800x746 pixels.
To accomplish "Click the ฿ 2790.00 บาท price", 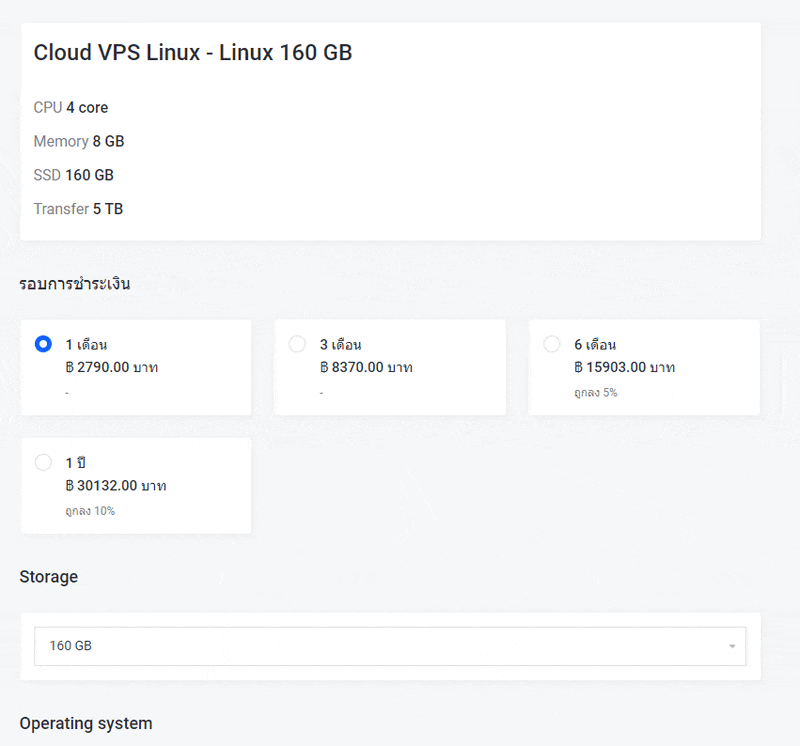I will point(112,367).
